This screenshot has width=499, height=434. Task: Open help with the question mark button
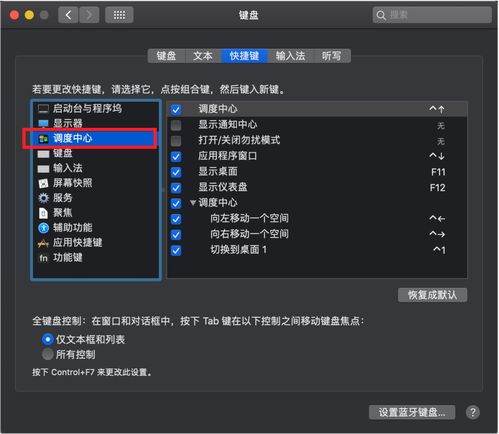pyautogui.click(x=473, y=413)
